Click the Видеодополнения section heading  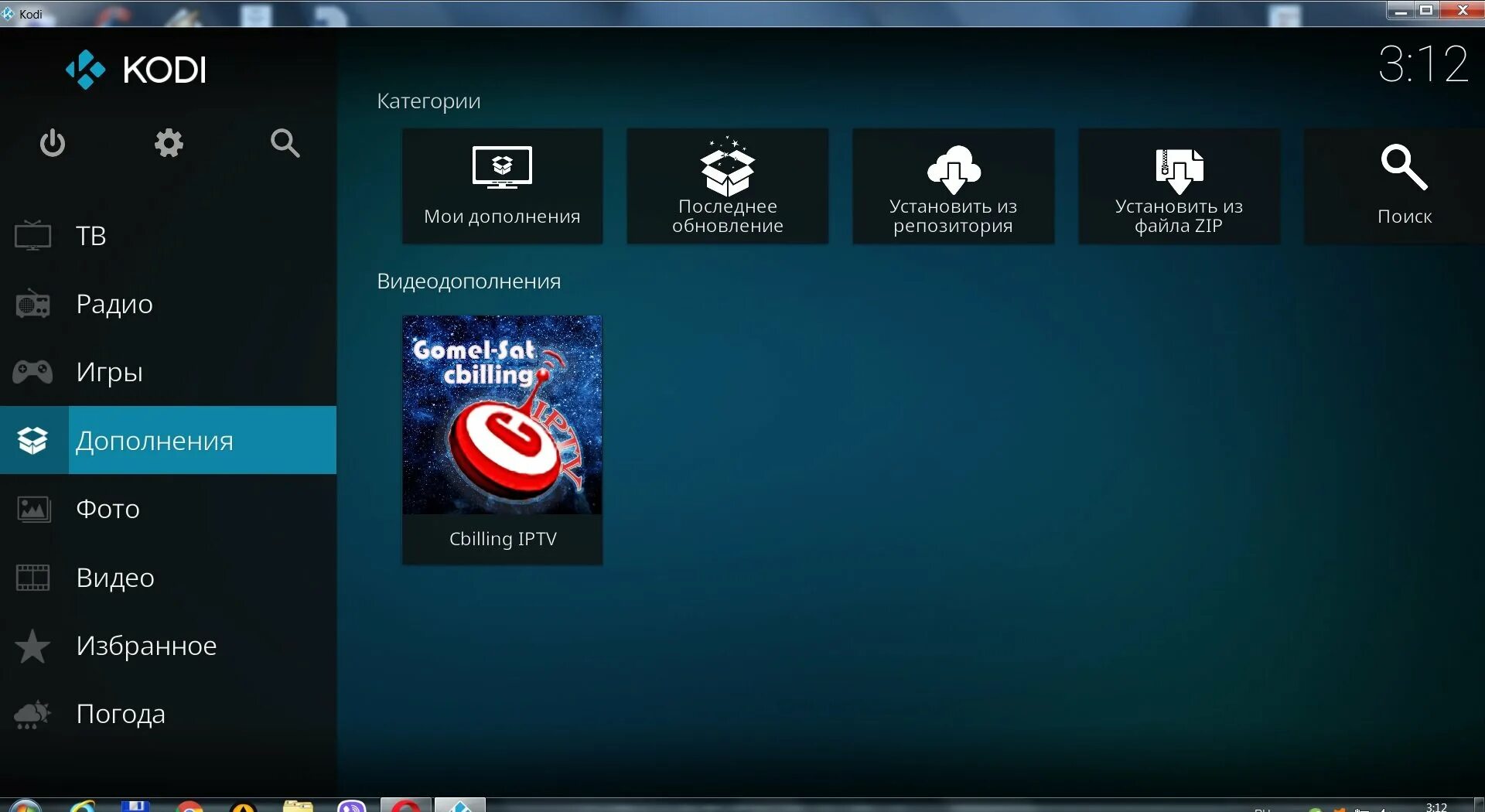tap(469, 281)
